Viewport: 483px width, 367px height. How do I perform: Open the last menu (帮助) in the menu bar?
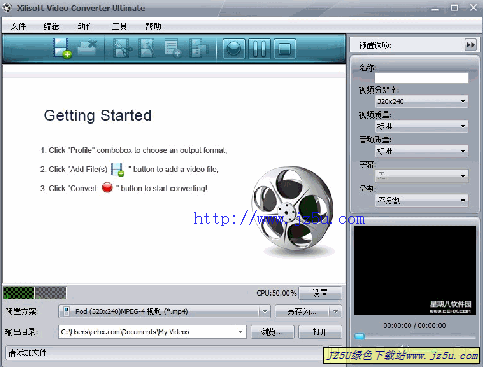pyautogui.click(x=153, y=26)
